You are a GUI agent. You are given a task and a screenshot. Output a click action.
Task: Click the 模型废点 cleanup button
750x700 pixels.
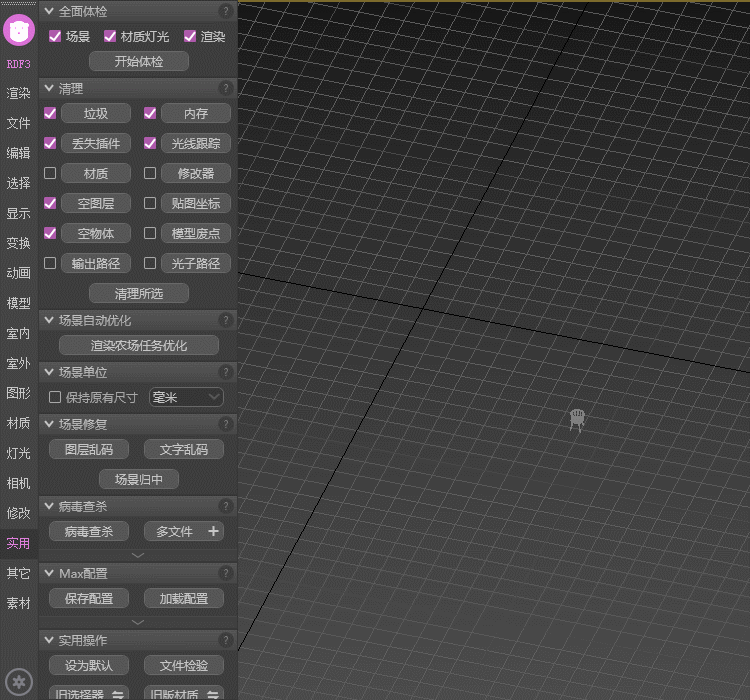[x=196, y=233]
